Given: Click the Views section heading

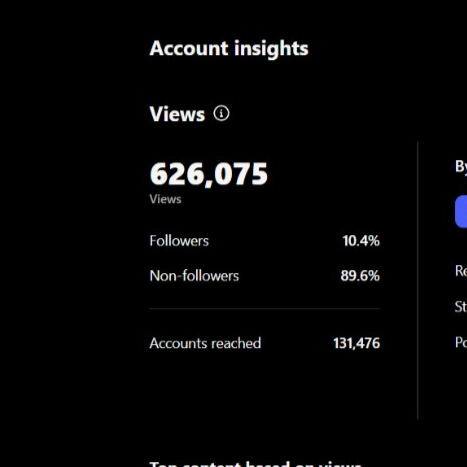Looking at the screenshot, I should point(177,114).
